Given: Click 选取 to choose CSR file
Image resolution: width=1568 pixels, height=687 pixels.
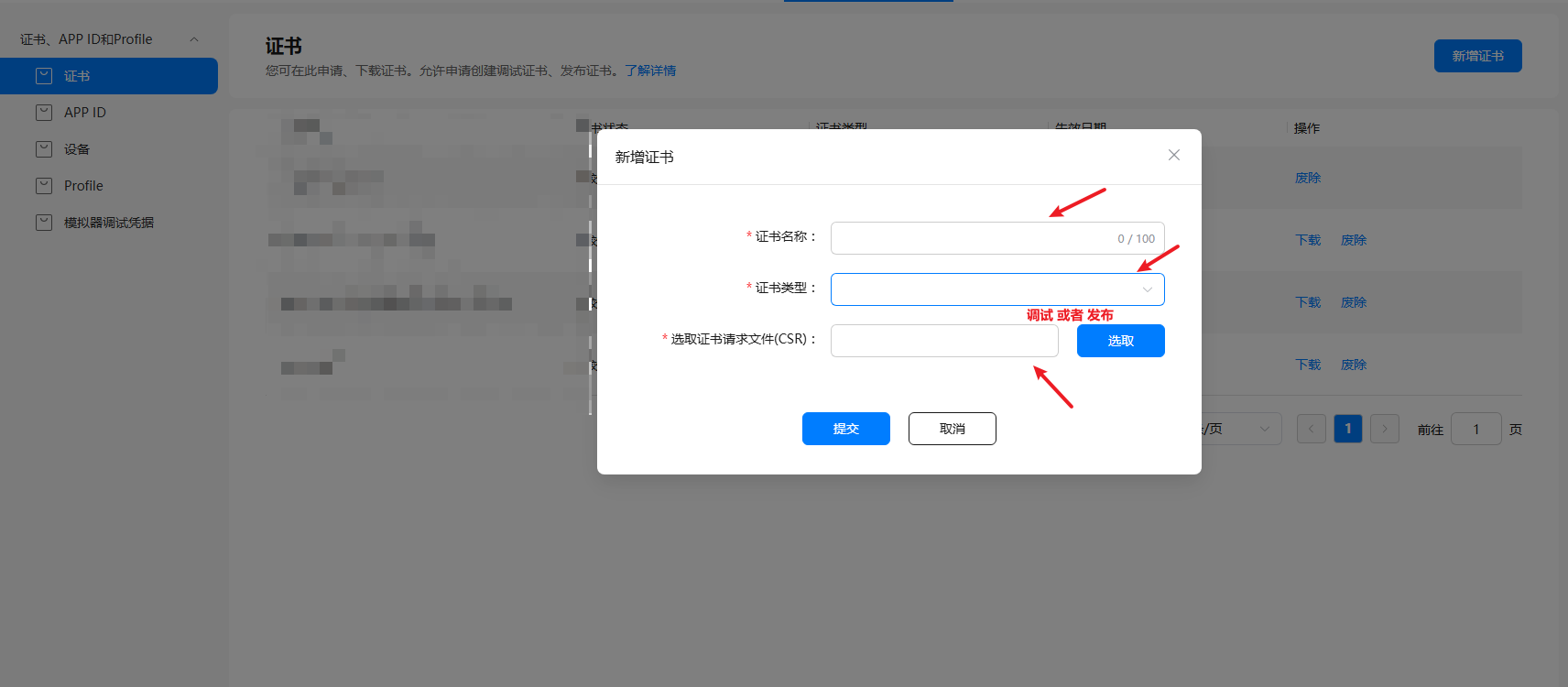Looking at the screenshot, I should point(1121,341).
